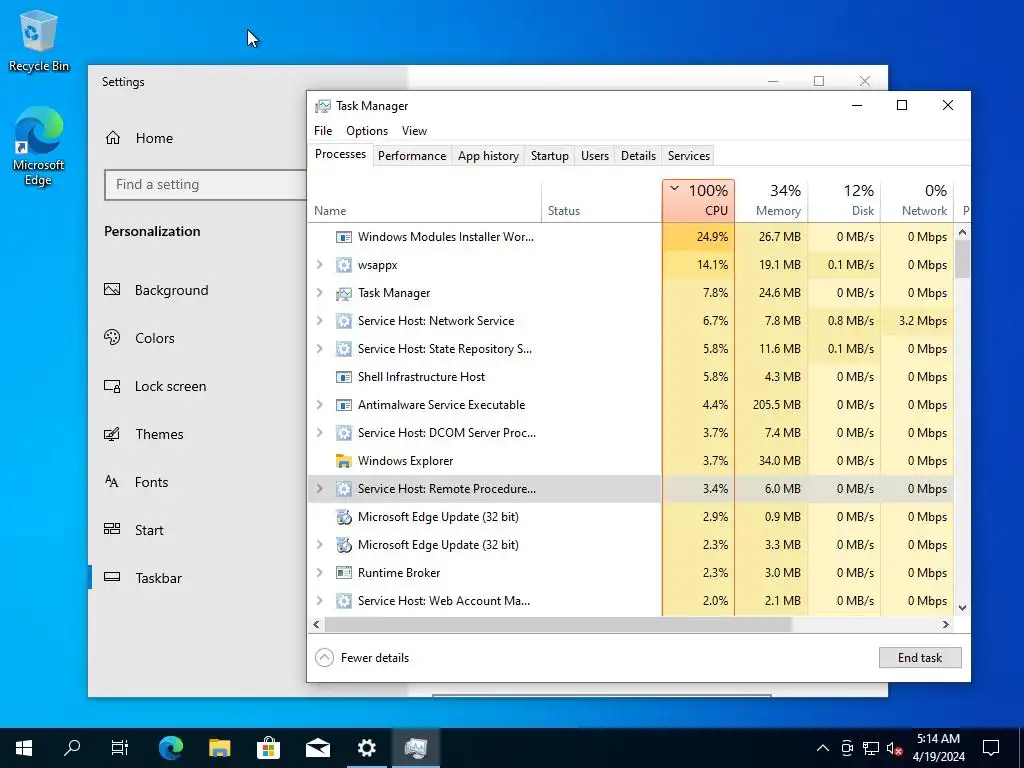Viewport: 1024px width, 768px height.
Task: Click the Shell Infrastructure Host icon
Action: click(x=344, y=377)
